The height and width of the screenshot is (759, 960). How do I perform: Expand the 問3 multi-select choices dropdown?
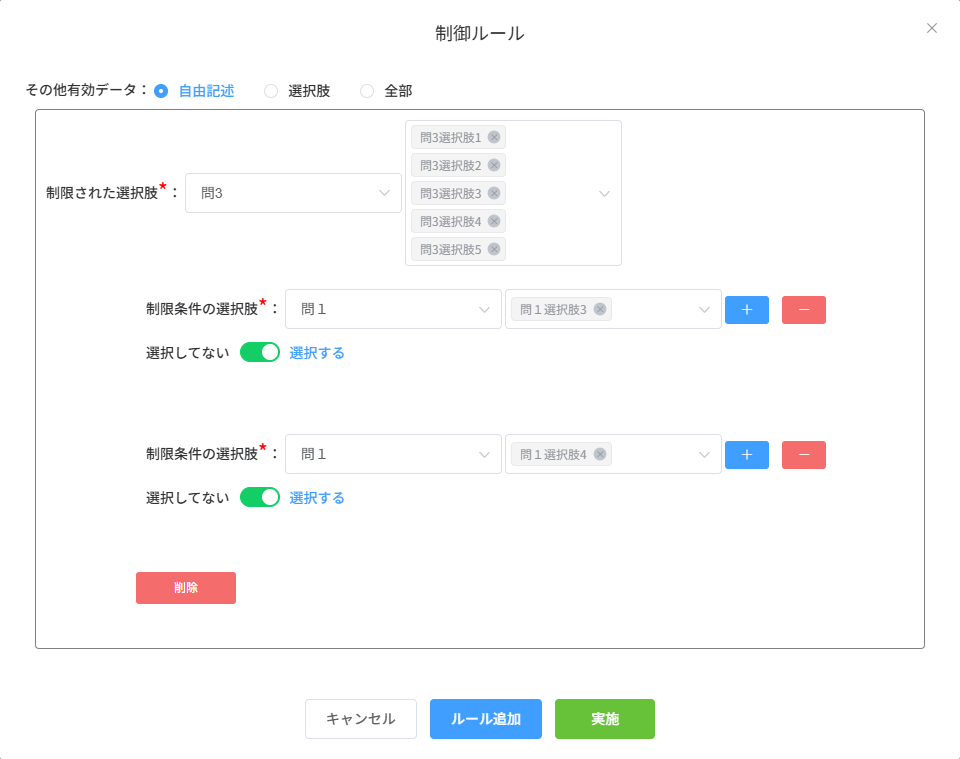604,194
